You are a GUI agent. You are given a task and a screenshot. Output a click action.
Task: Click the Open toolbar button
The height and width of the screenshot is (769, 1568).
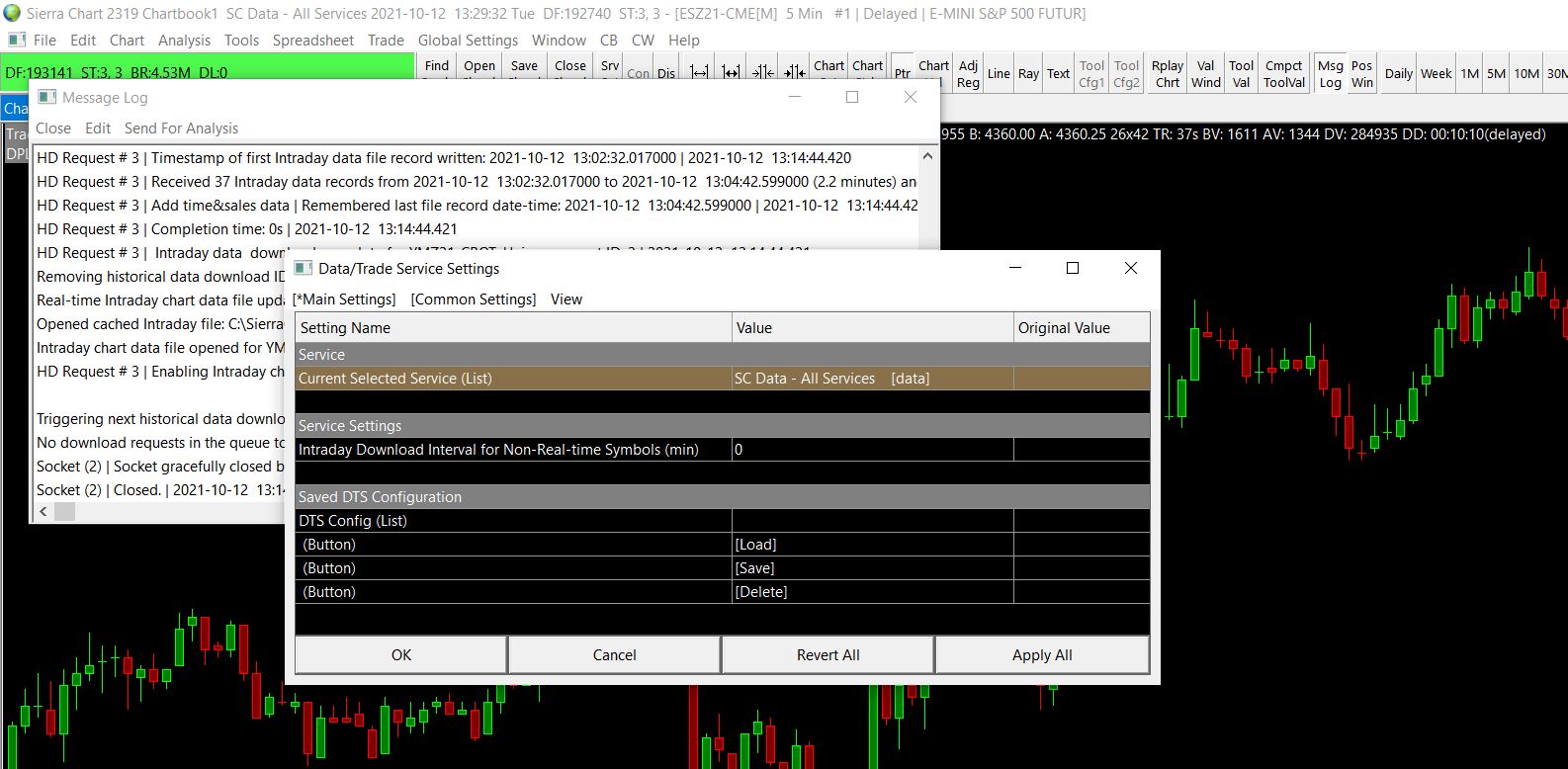[479, 67]
